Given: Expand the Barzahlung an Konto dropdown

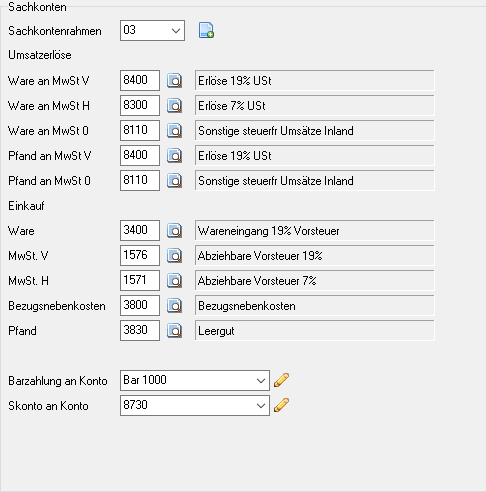Looking at the screenshot, I should click(261, 380).
